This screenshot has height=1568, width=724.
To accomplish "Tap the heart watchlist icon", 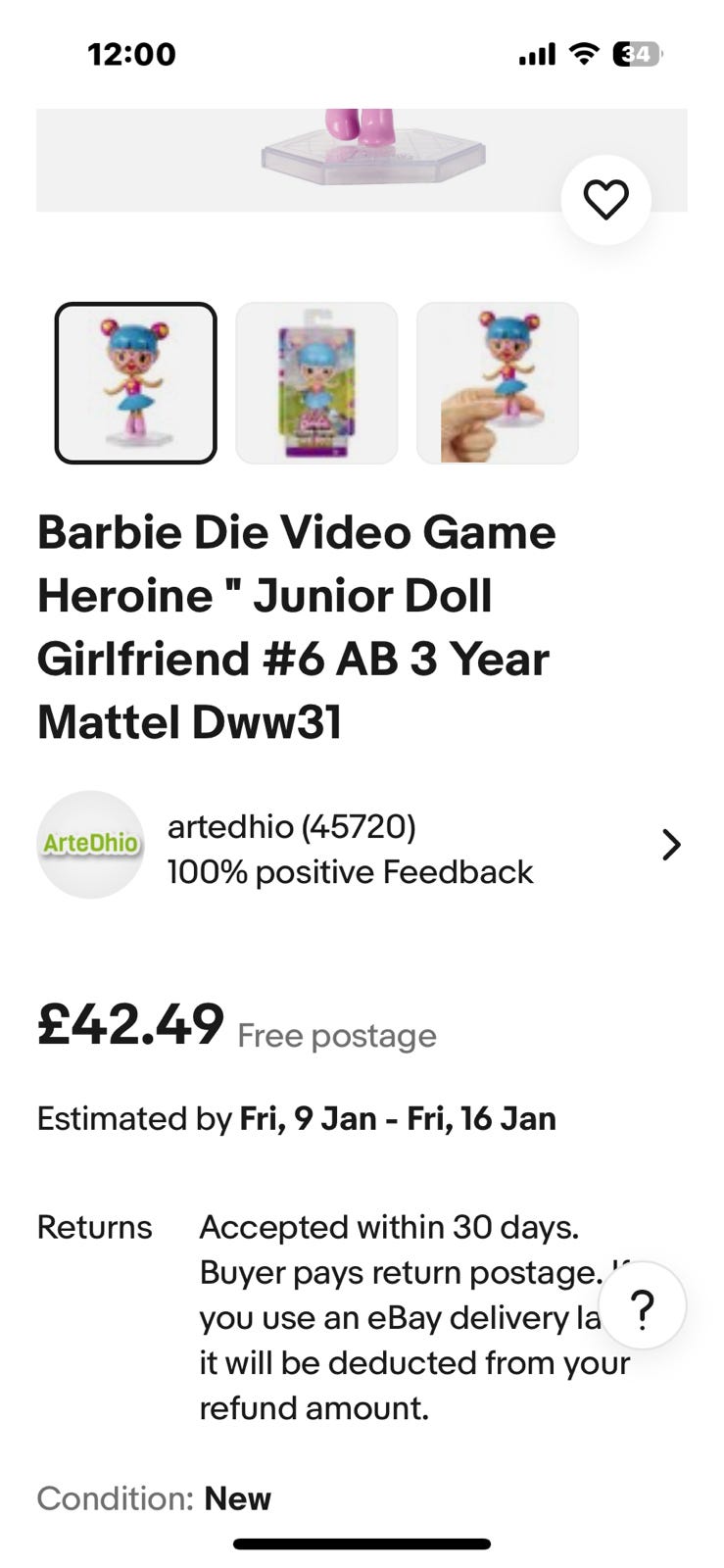I will 605,201.
